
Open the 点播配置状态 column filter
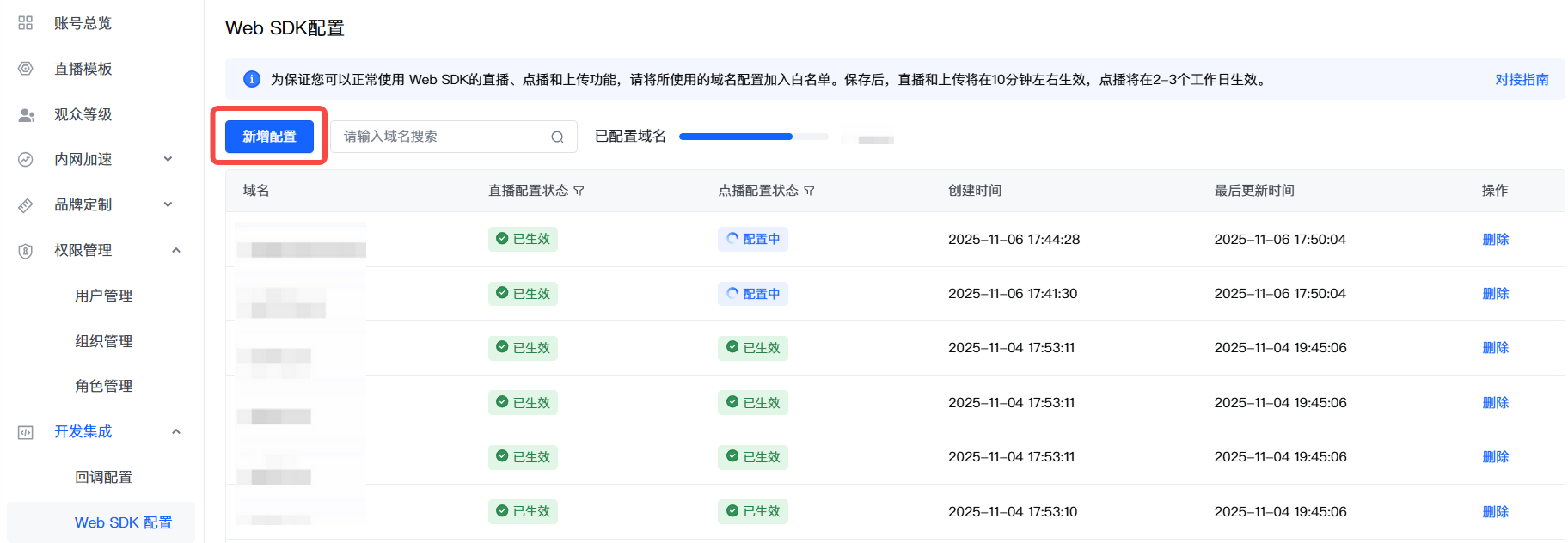pos(809,191)
